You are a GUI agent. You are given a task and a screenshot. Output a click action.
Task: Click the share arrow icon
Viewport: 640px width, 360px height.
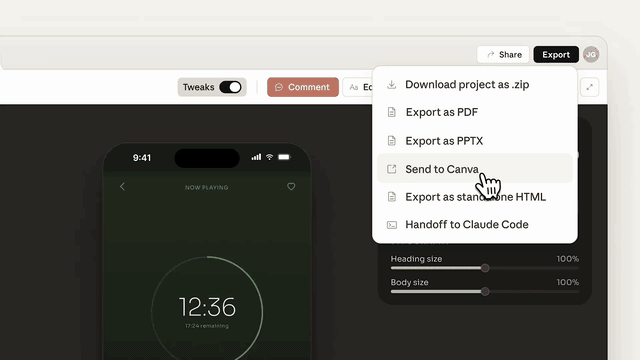pyautogui.click(x=491, y=54)
